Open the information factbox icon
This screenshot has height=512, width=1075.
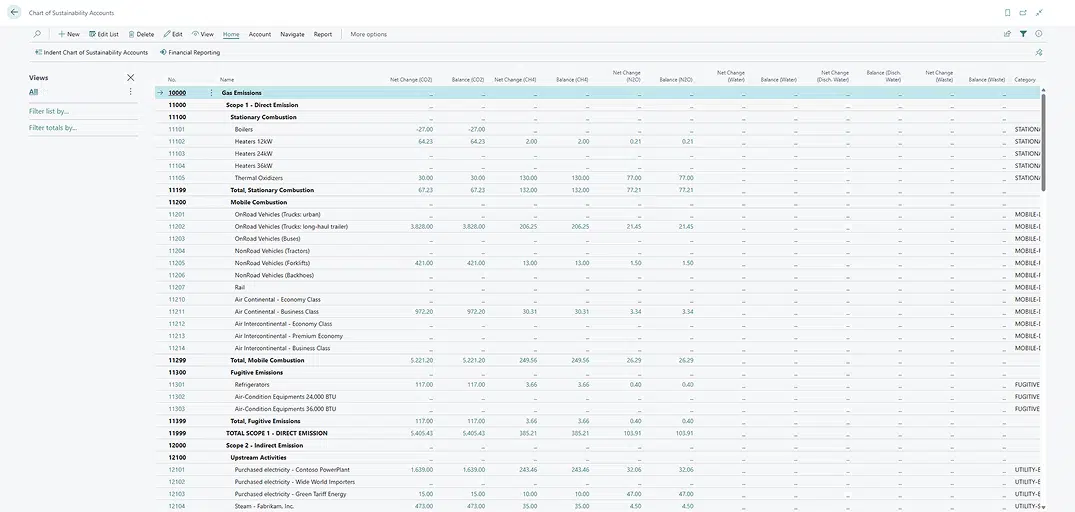[1039, 34]
